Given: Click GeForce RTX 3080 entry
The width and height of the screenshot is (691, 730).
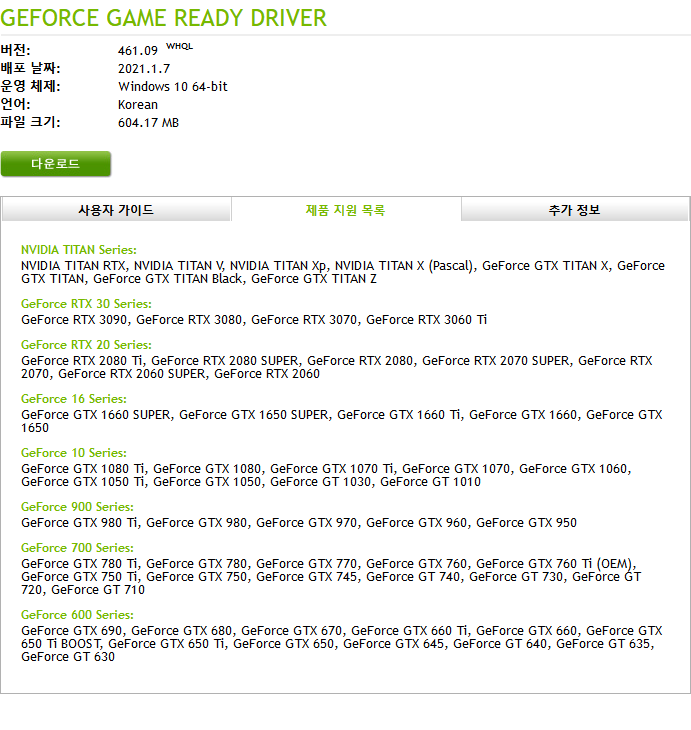Looking at the screenshot, I should [x=189, y=320].
